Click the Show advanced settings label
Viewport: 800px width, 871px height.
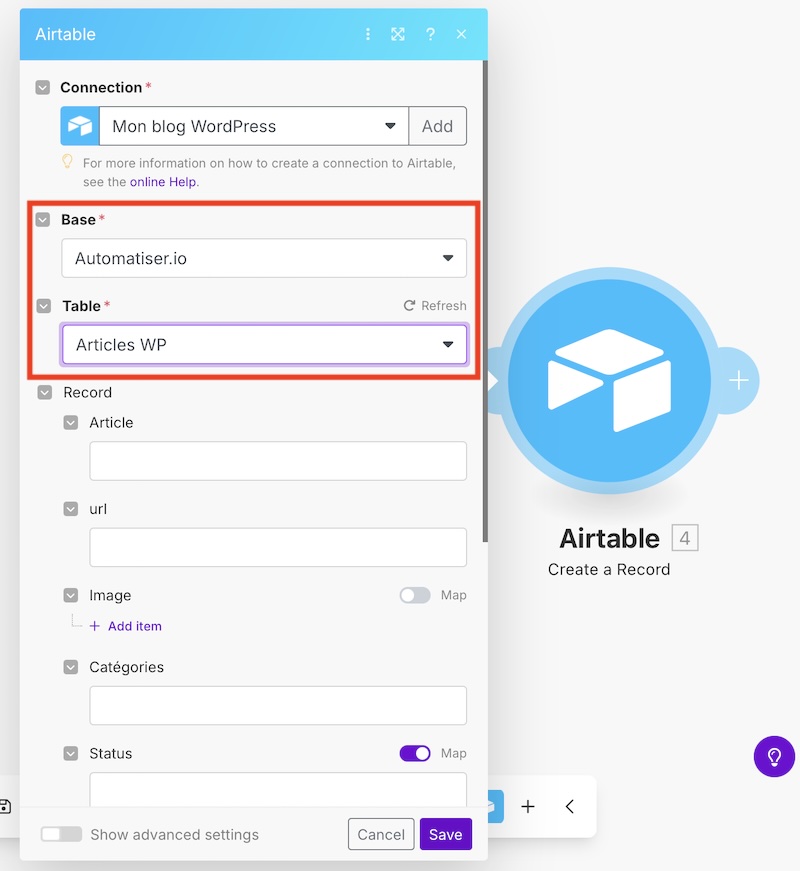point(174,834)
